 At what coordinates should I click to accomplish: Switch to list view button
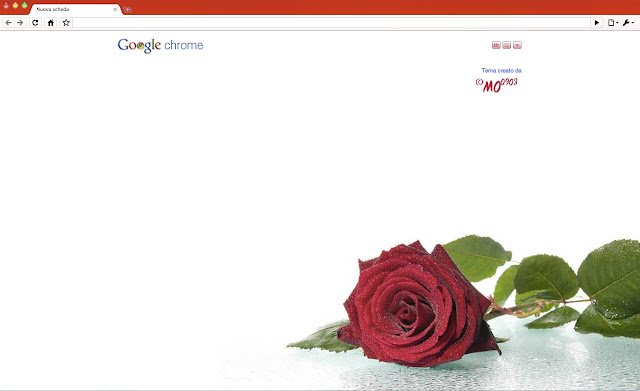pyautogui.click(x=507, y=45)
